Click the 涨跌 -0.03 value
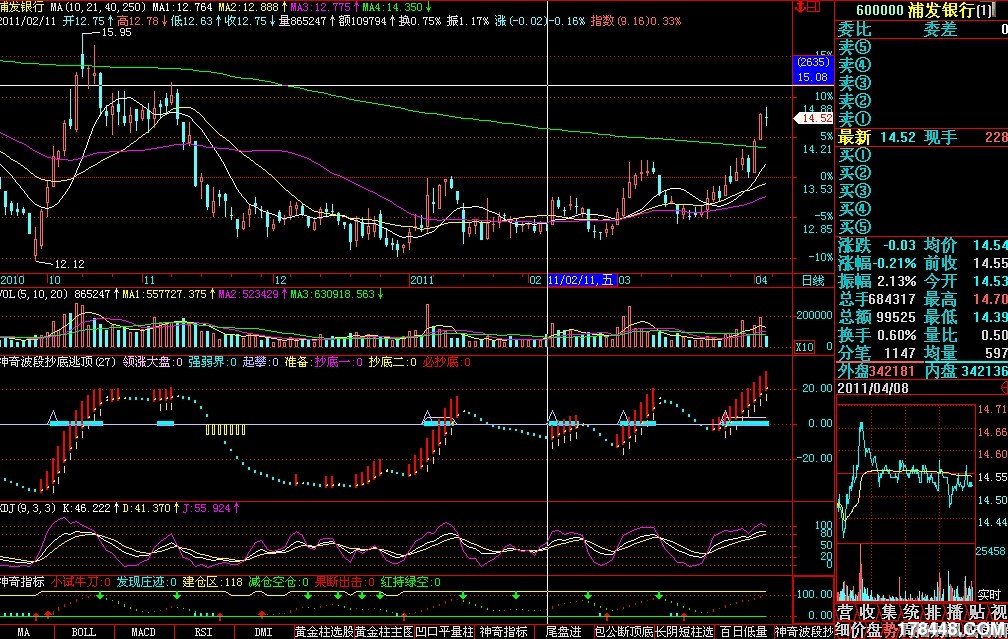This screenshot has height=639, width=1008. tap(898, 245)
